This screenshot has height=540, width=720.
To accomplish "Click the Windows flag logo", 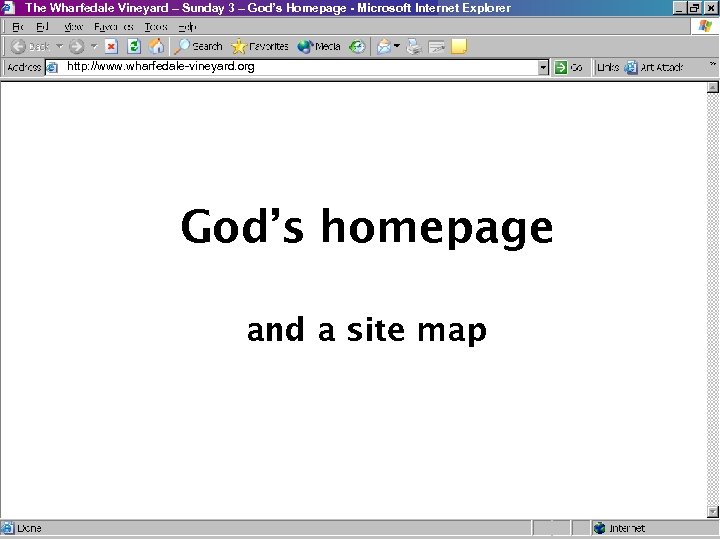I will [x=705, y=27].
